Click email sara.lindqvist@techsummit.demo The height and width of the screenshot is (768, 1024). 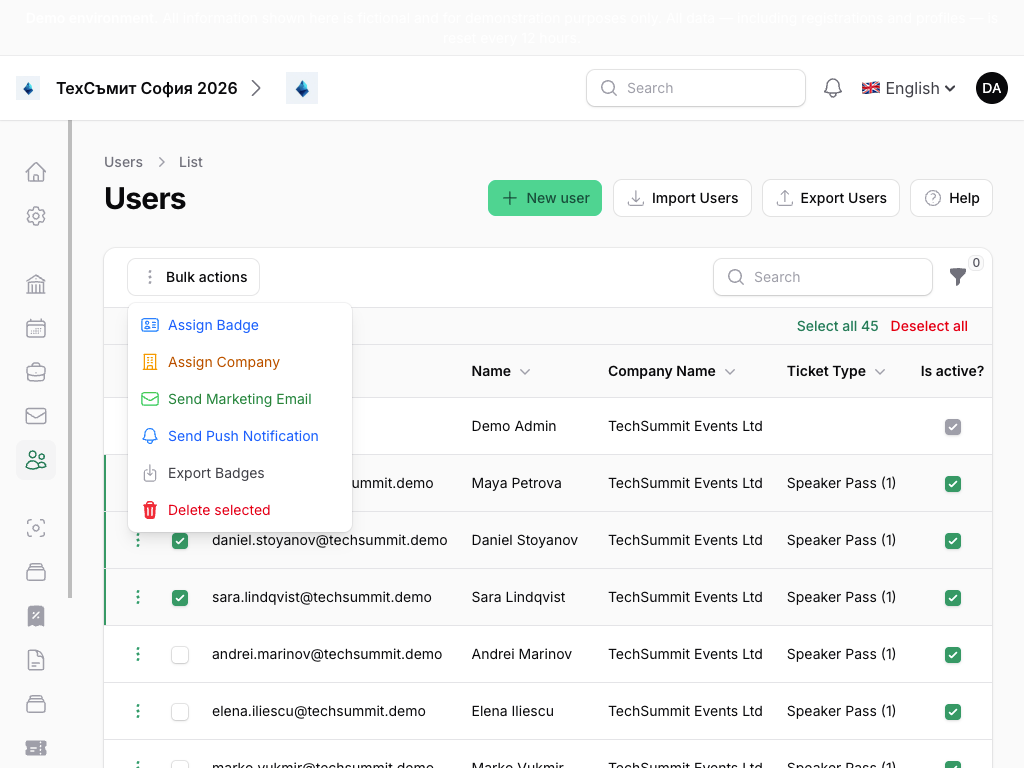click(322, 597)
